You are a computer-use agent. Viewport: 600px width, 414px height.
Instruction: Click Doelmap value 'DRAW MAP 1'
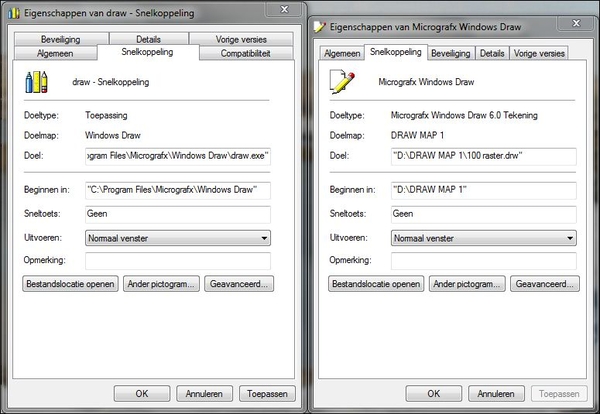417,135
